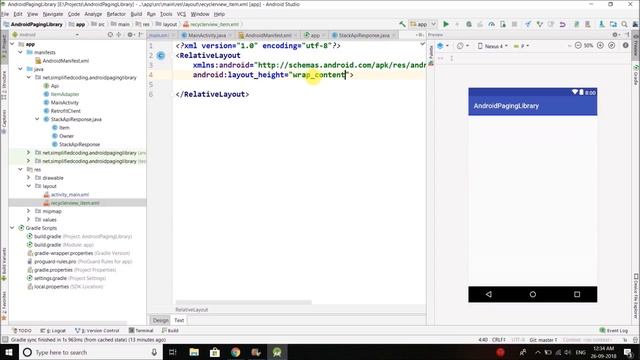
Task: Switch to the Design tab
Action: (x=160, y=320)
